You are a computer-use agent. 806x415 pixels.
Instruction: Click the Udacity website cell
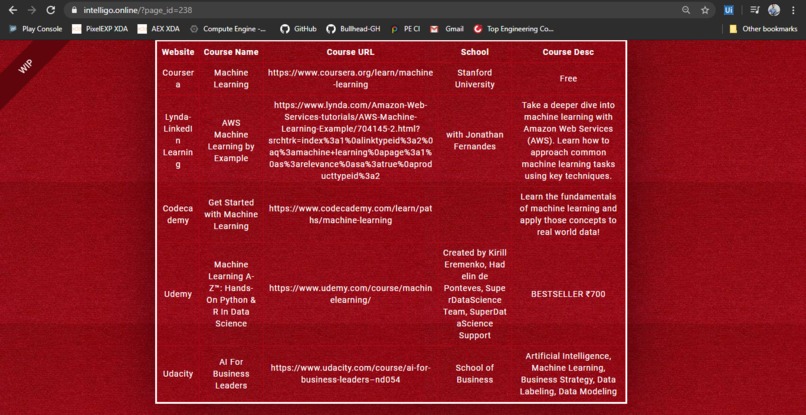pyautogui.click(x=178, y=374)
